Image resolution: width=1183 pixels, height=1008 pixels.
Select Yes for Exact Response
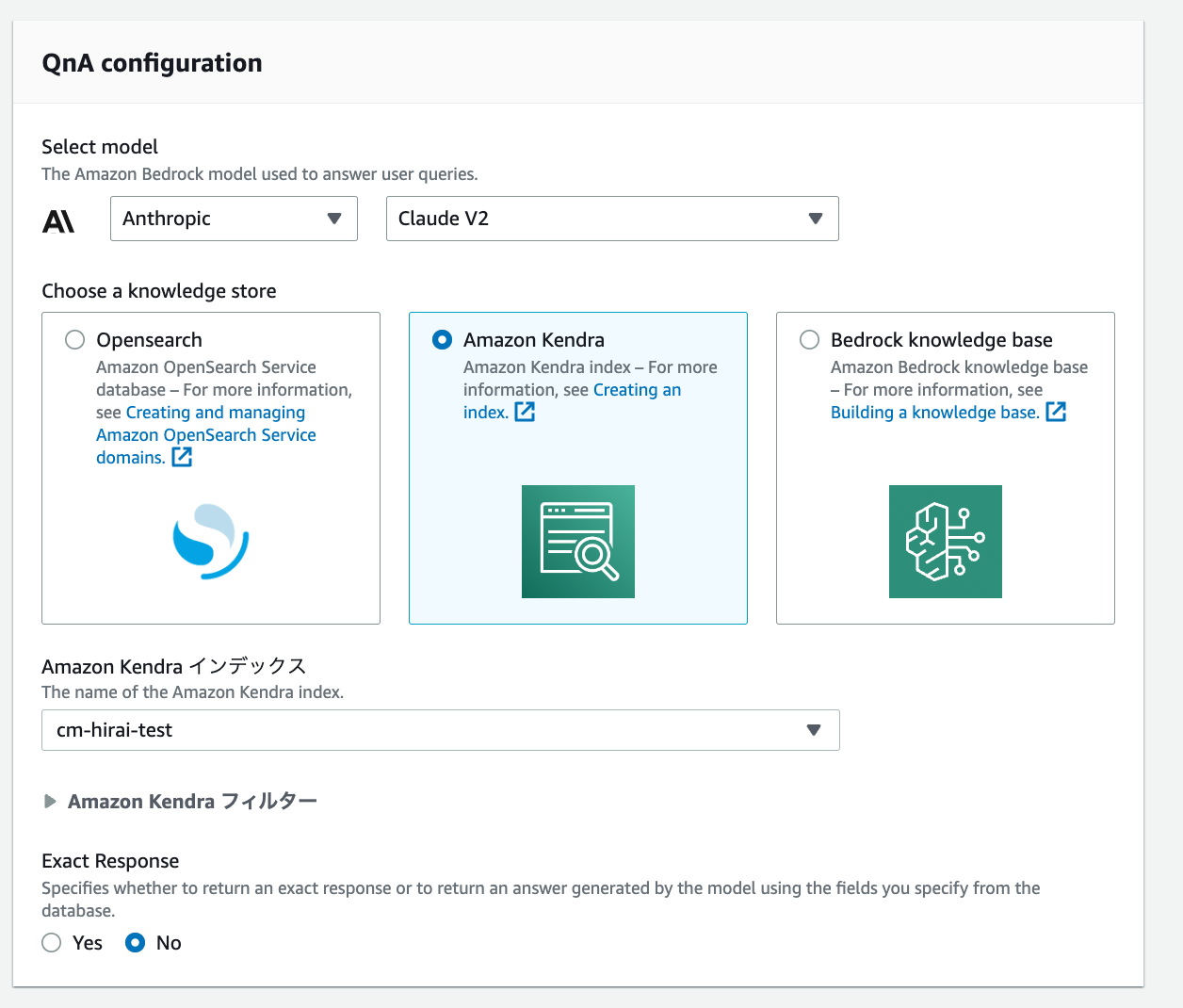coord(51,942)
